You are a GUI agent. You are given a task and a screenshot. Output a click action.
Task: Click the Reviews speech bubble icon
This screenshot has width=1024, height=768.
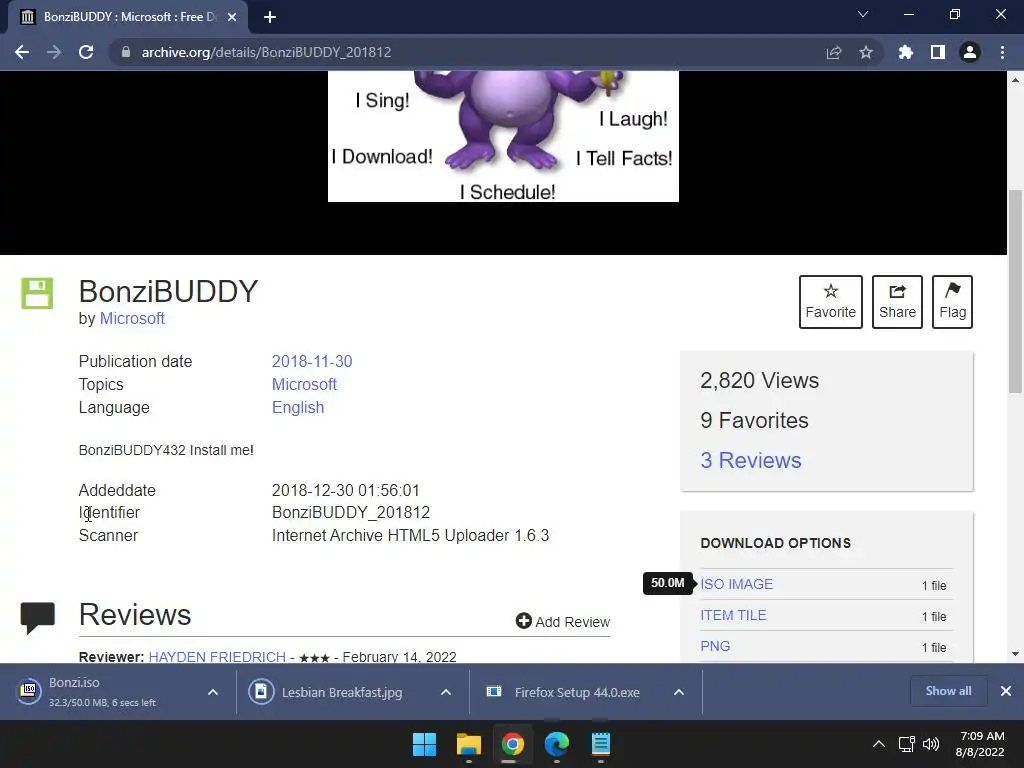tap(38, 618)
